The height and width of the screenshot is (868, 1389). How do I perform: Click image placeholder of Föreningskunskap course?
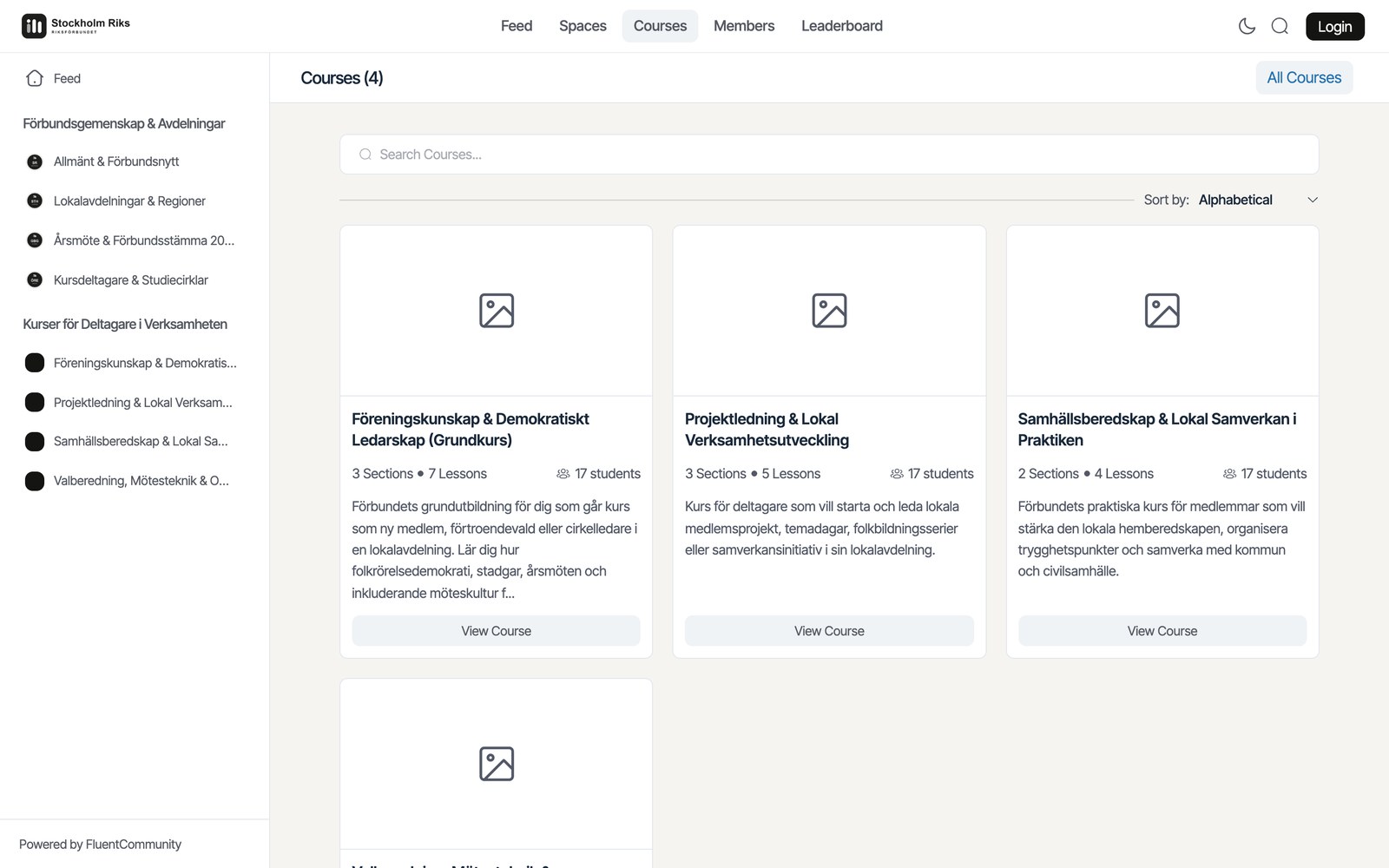[x=497, y=311]
